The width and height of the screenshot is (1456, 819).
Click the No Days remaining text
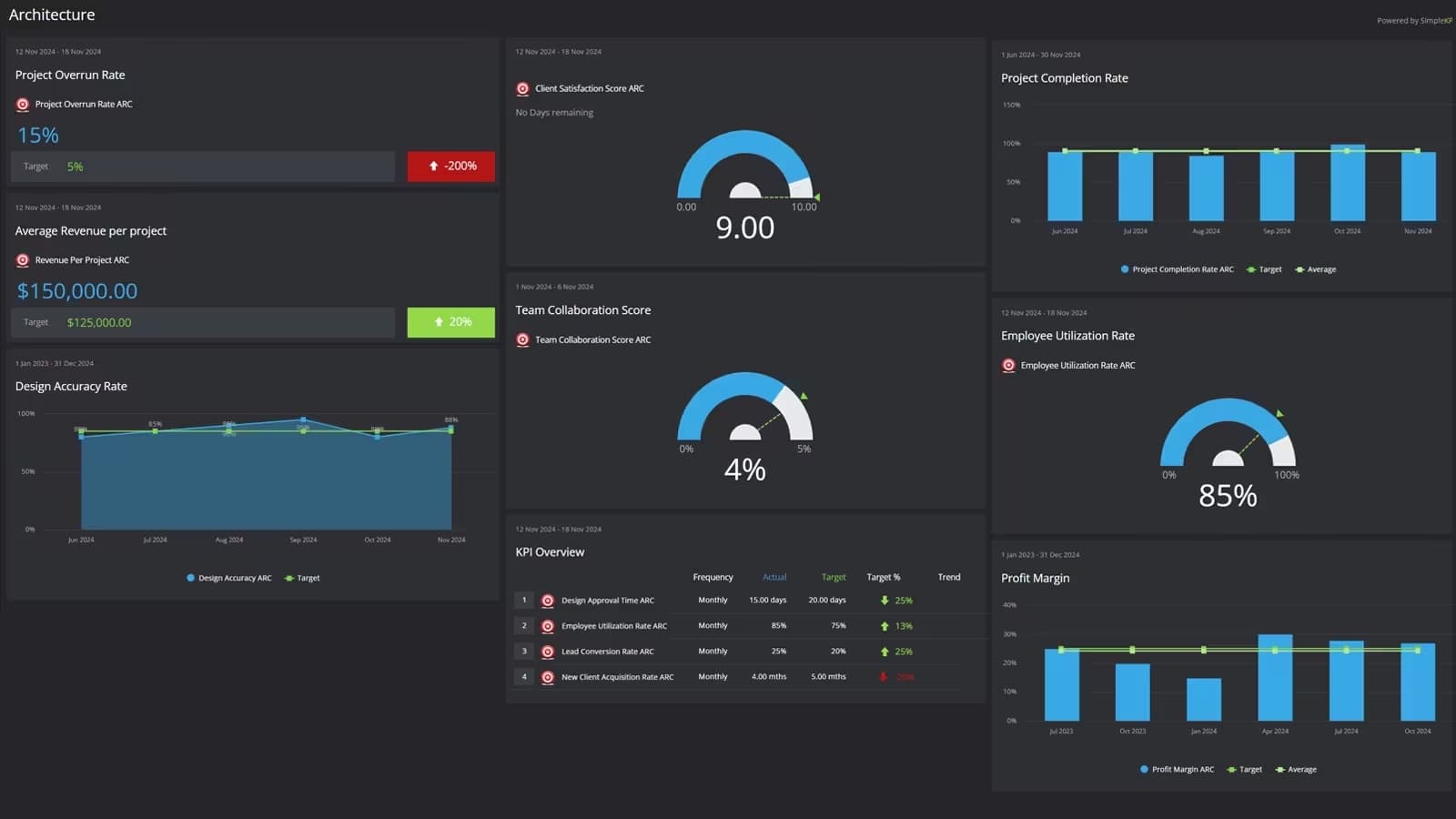[x=554, y=113]
